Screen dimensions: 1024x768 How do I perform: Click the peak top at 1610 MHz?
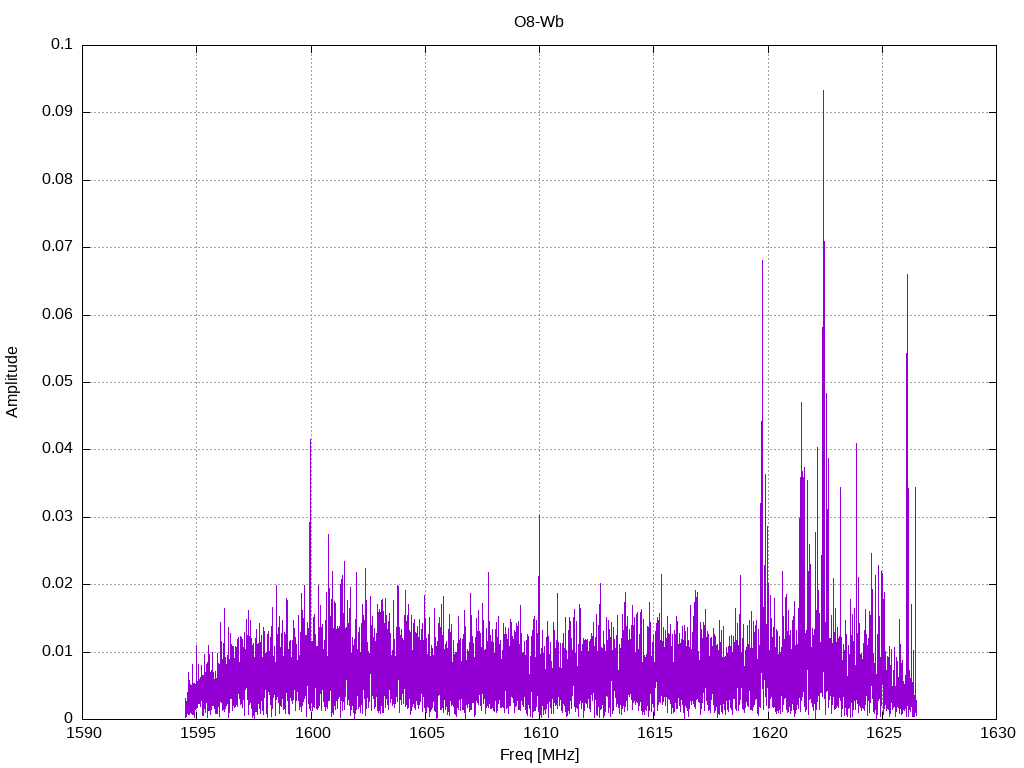pyautogui.click(x=539, y=516)
